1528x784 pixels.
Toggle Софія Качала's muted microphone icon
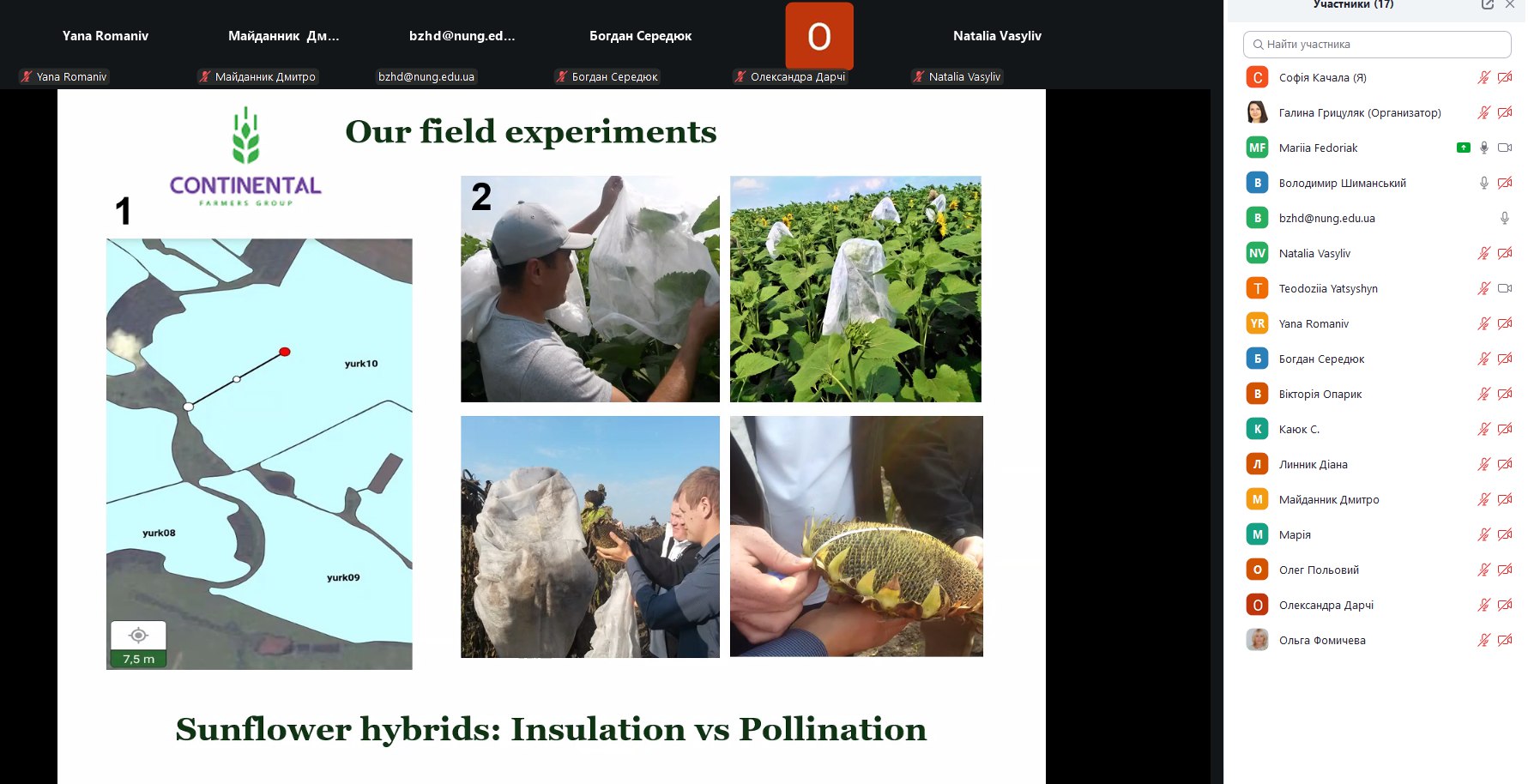click(x=1484, y=77)
